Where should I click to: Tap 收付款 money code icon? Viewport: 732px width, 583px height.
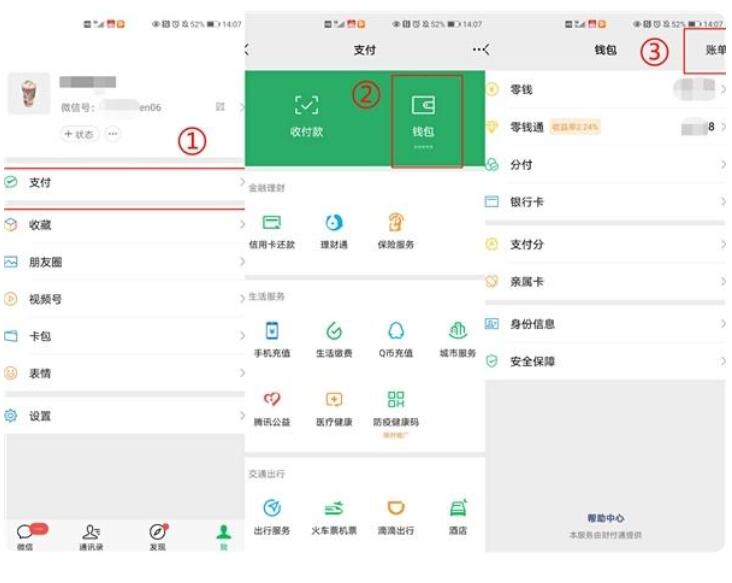306,116
